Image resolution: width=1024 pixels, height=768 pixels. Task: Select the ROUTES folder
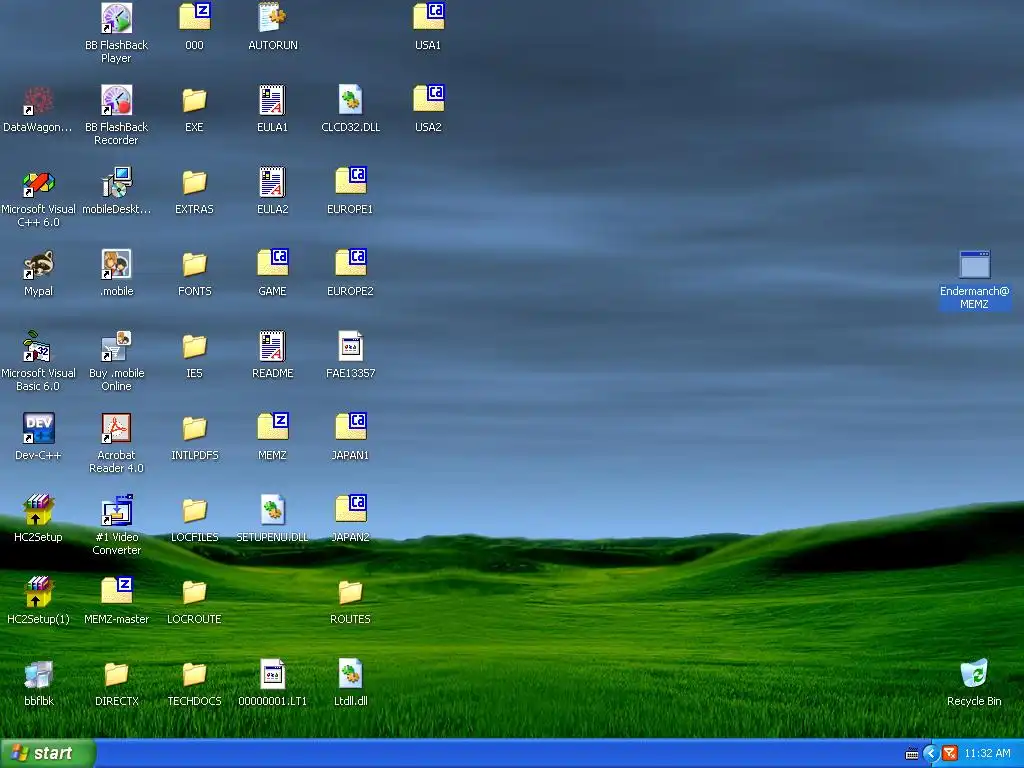[x=350, y=592]
